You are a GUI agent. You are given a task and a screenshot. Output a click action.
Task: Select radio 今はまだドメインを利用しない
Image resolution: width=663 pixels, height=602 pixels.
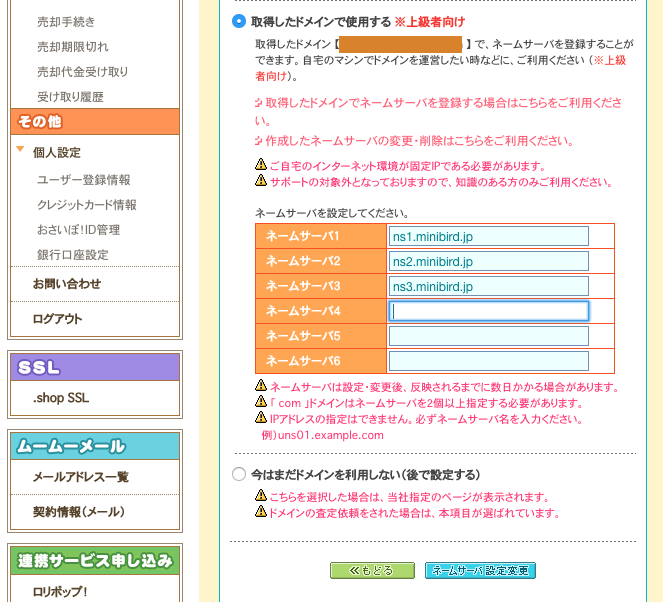tap(239, 474)
